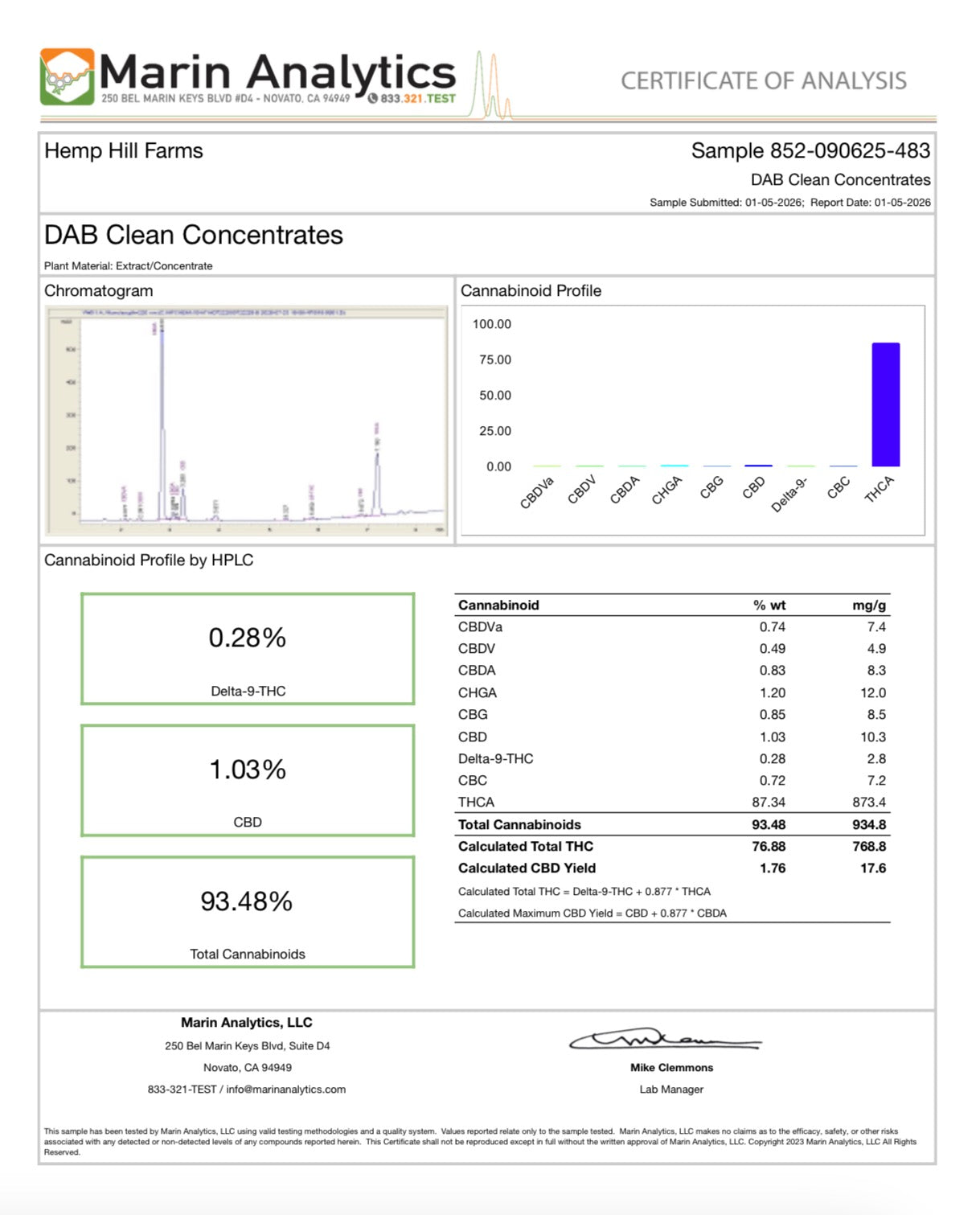Click the 833.321.TEST phone number in header
This screenshot has width=980, height=1215.
click(x=417, y=99)
